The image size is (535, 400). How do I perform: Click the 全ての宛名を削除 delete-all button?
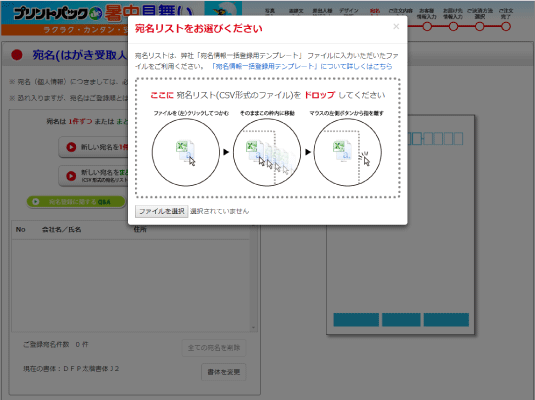tap(214, 348)
